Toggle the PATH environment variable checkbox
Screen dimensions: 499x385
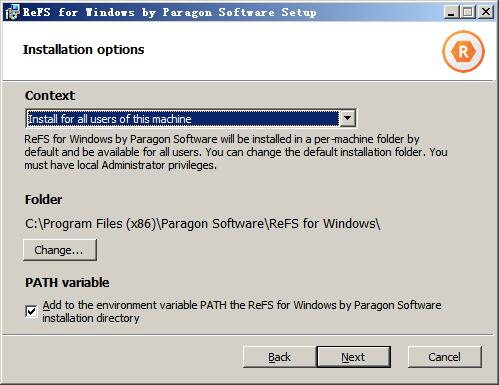tap(31, 312)
